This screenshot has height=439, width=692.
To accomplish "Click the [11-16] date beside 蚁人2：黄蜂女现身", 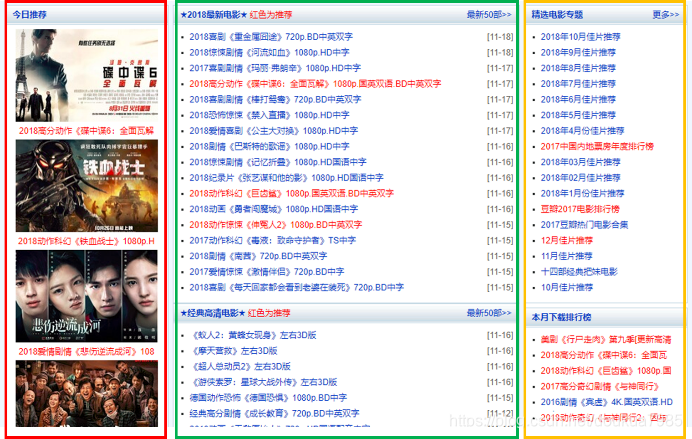I will (x=500, y=335).
